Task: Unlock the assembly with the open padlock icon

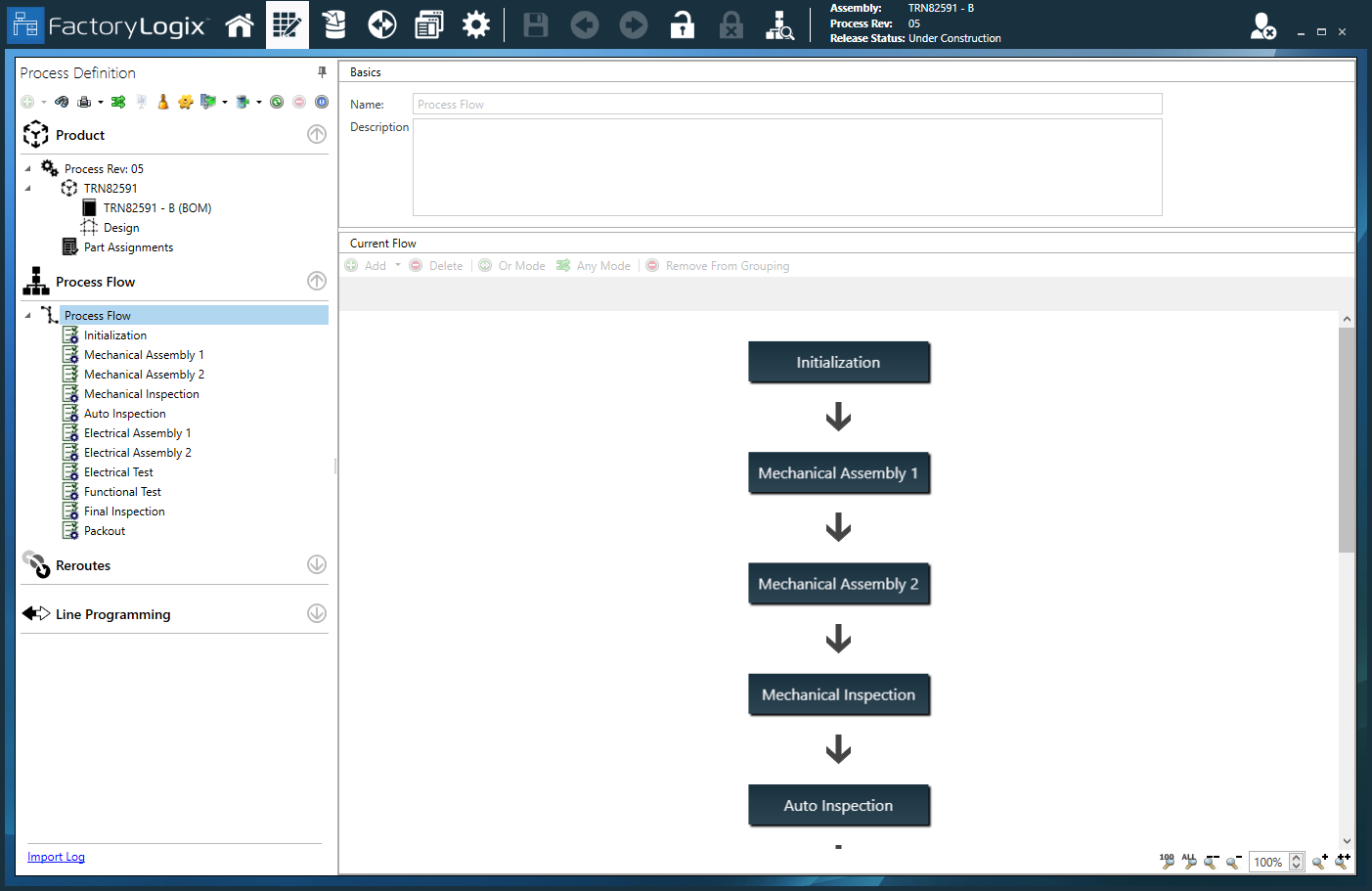Action: (x=682, y=24)
